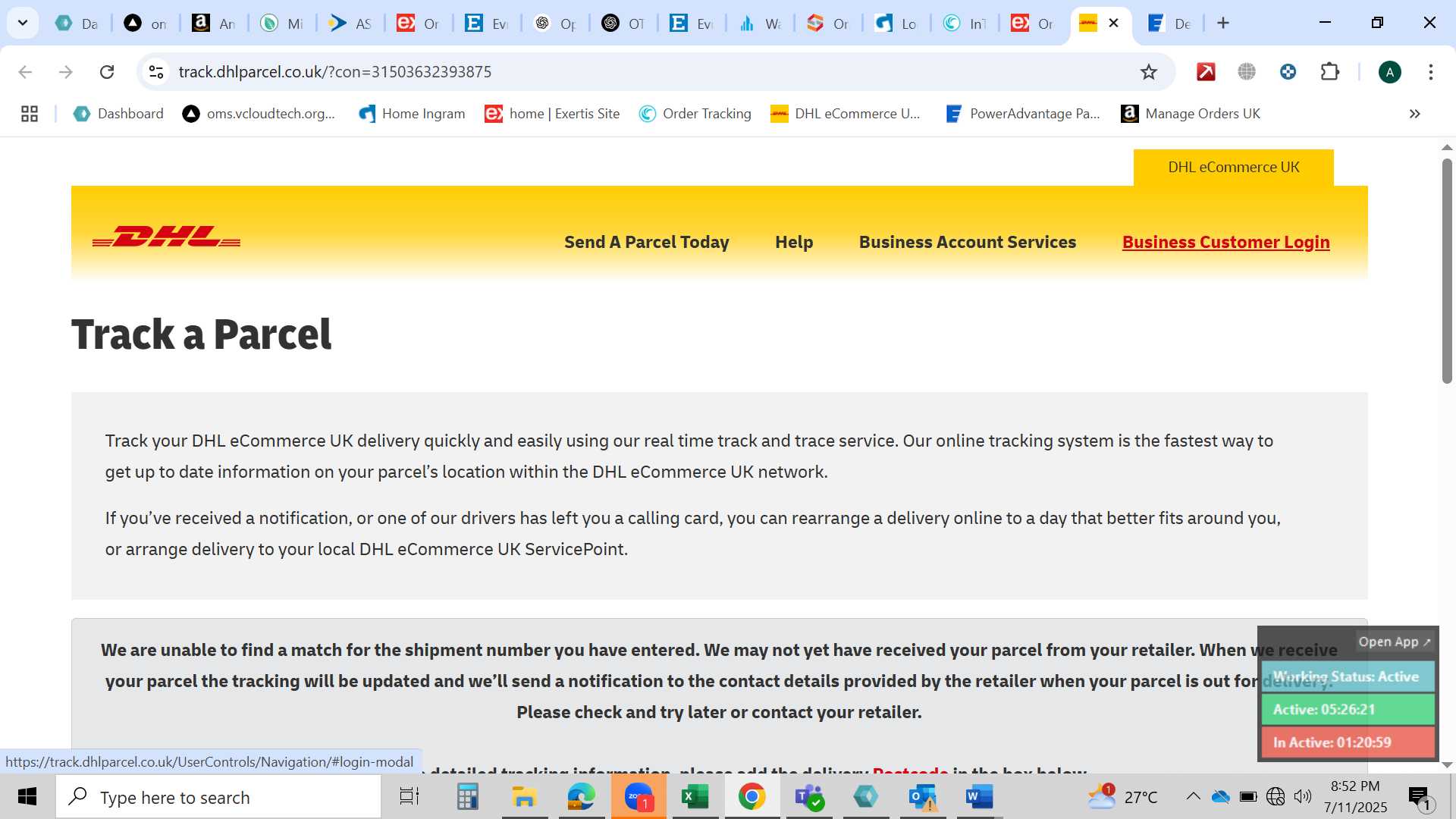The image size is (1456, 819).
Task: Open the blue circular extension icon
Action: pos(1288,72)
